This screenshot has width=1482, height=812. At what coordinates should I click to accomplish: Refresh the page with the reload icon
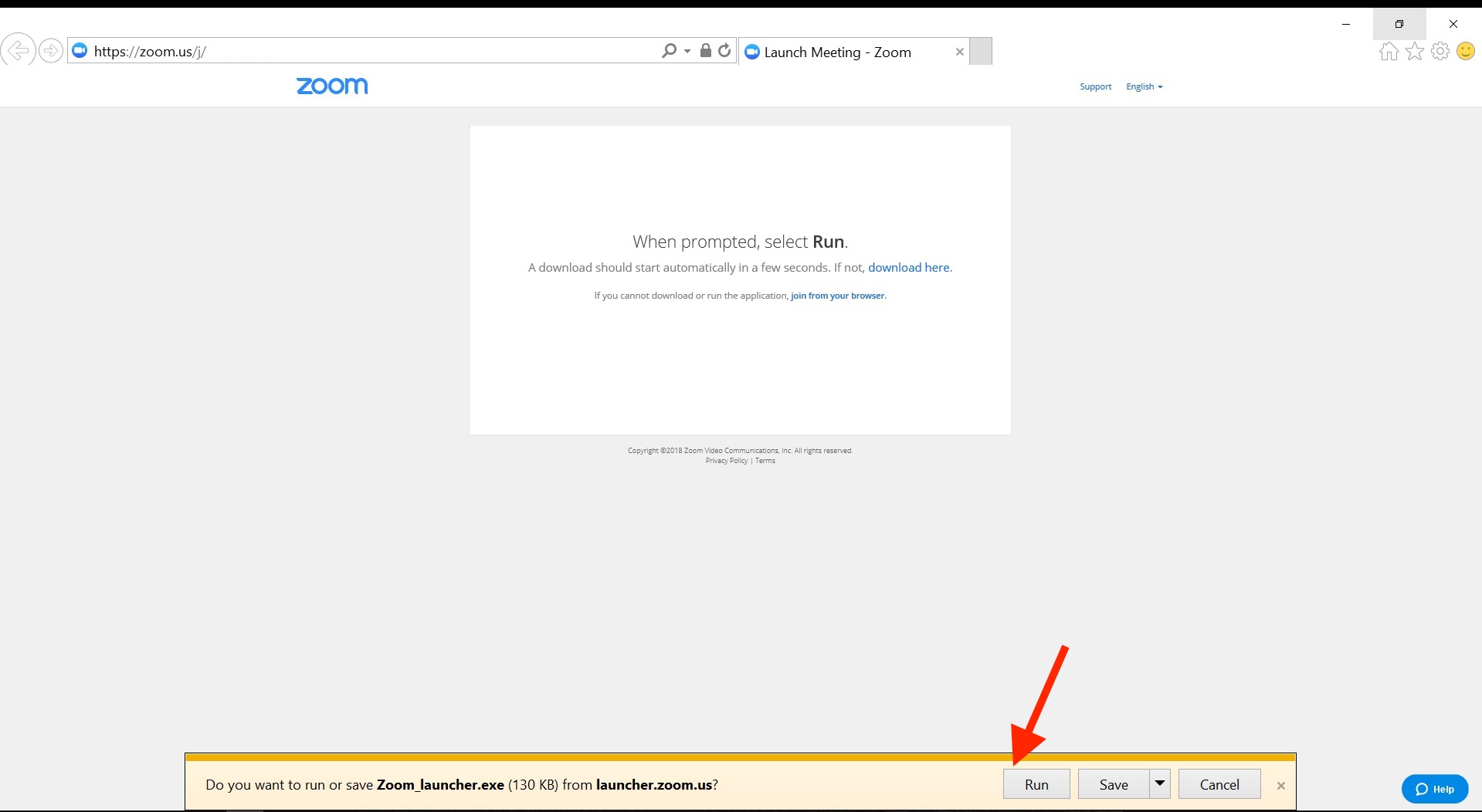[x=724, y=51]
